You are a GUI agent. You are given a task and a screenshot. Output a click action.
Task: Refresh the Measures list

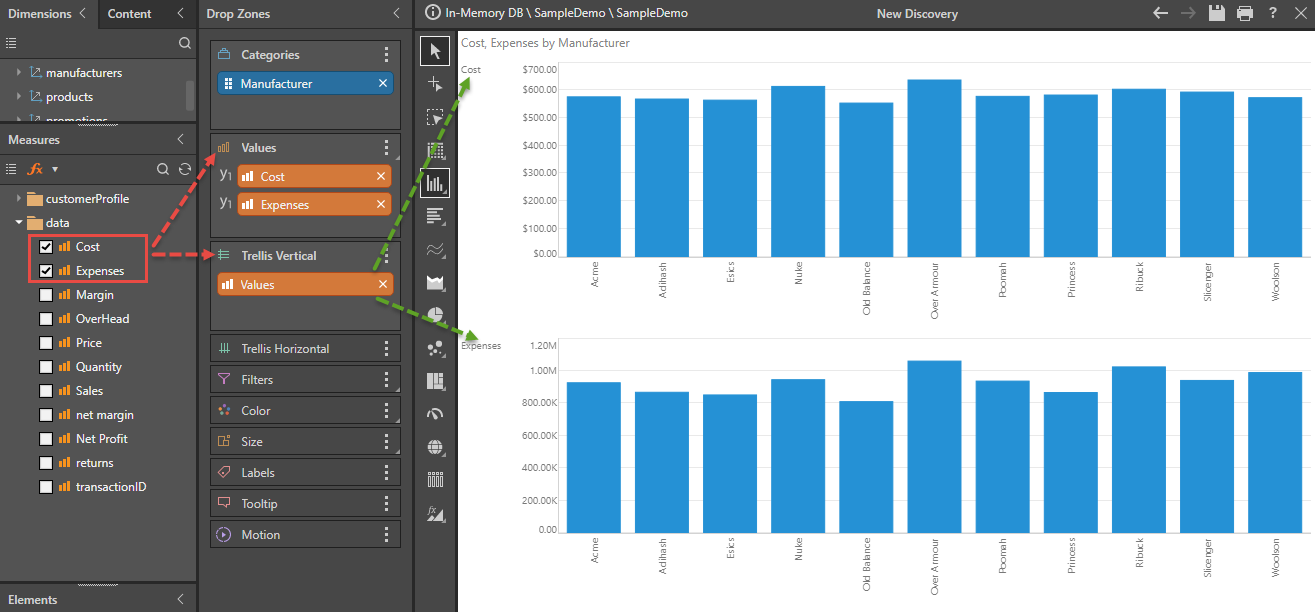pos(185,169)
